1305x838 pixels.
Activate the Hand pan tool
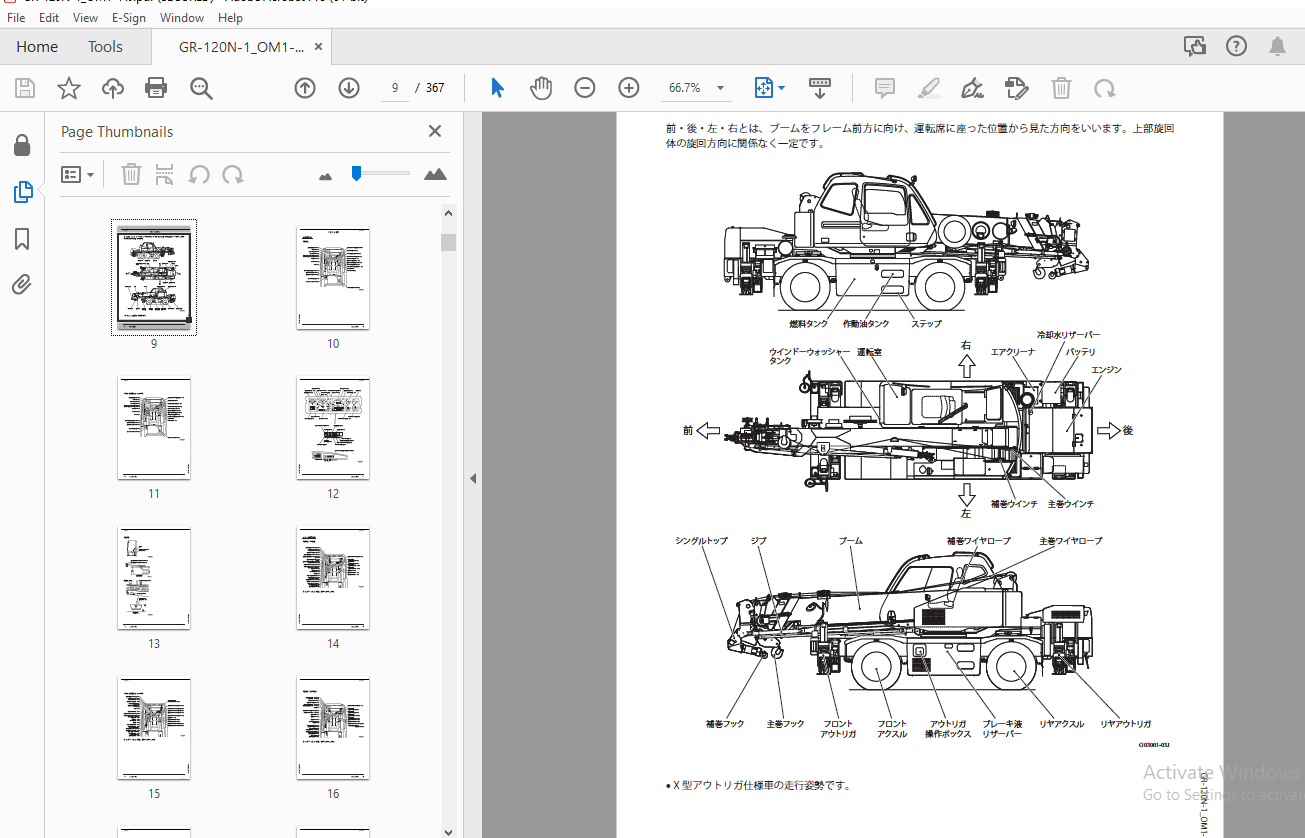coord(541,88)
